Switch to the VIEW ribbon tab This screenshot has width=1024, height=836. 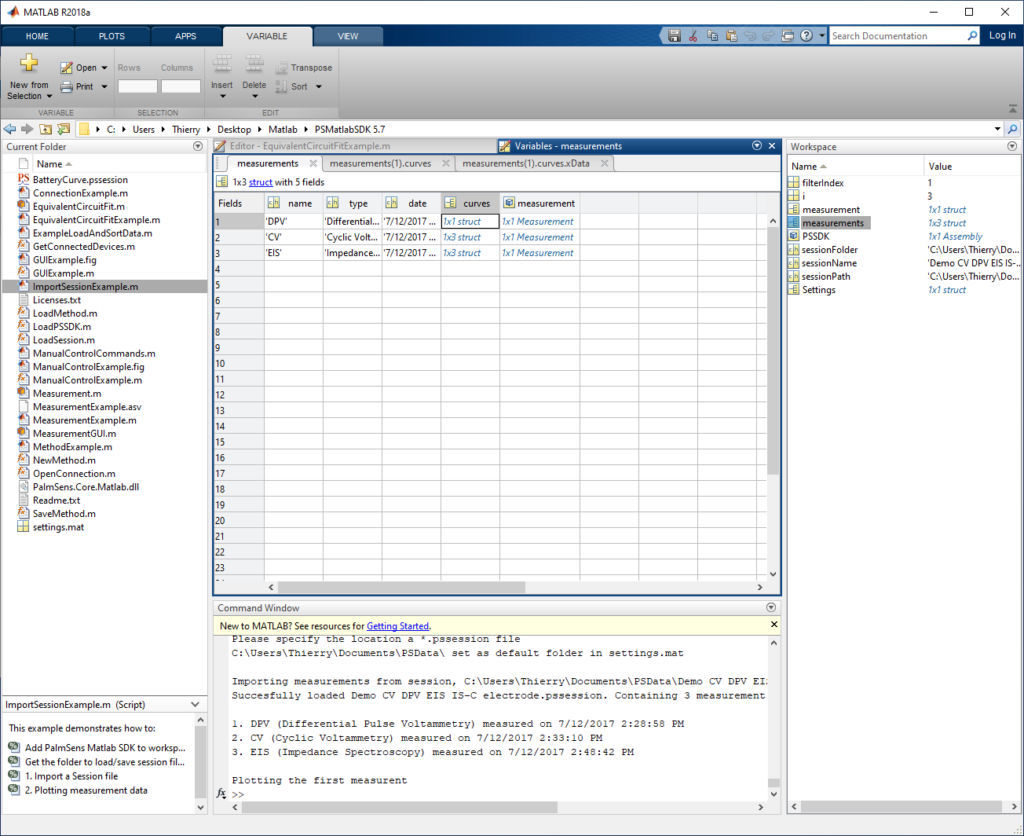coord(347,35)
